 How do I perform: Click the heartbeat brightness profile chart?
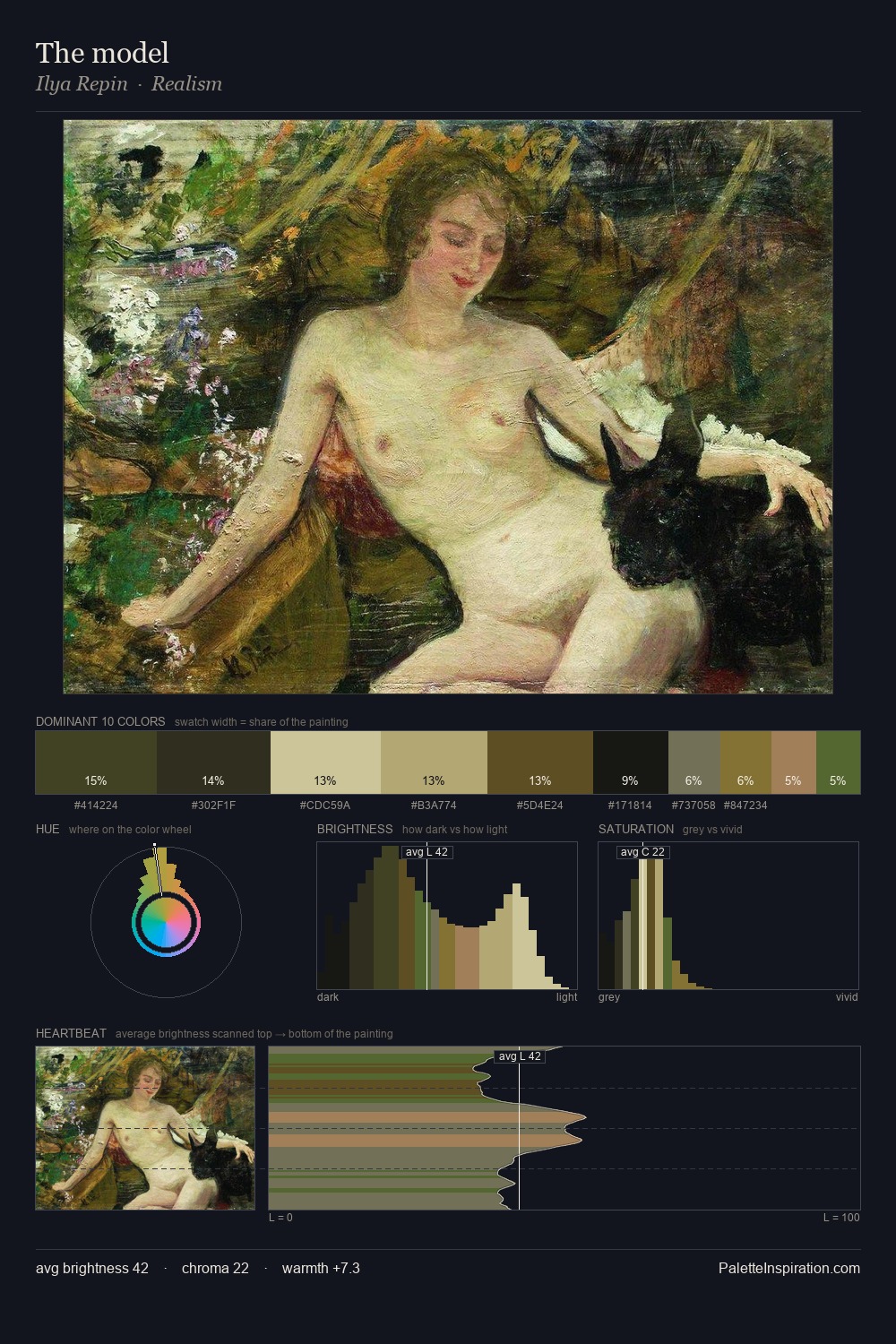coord(564,1128)
